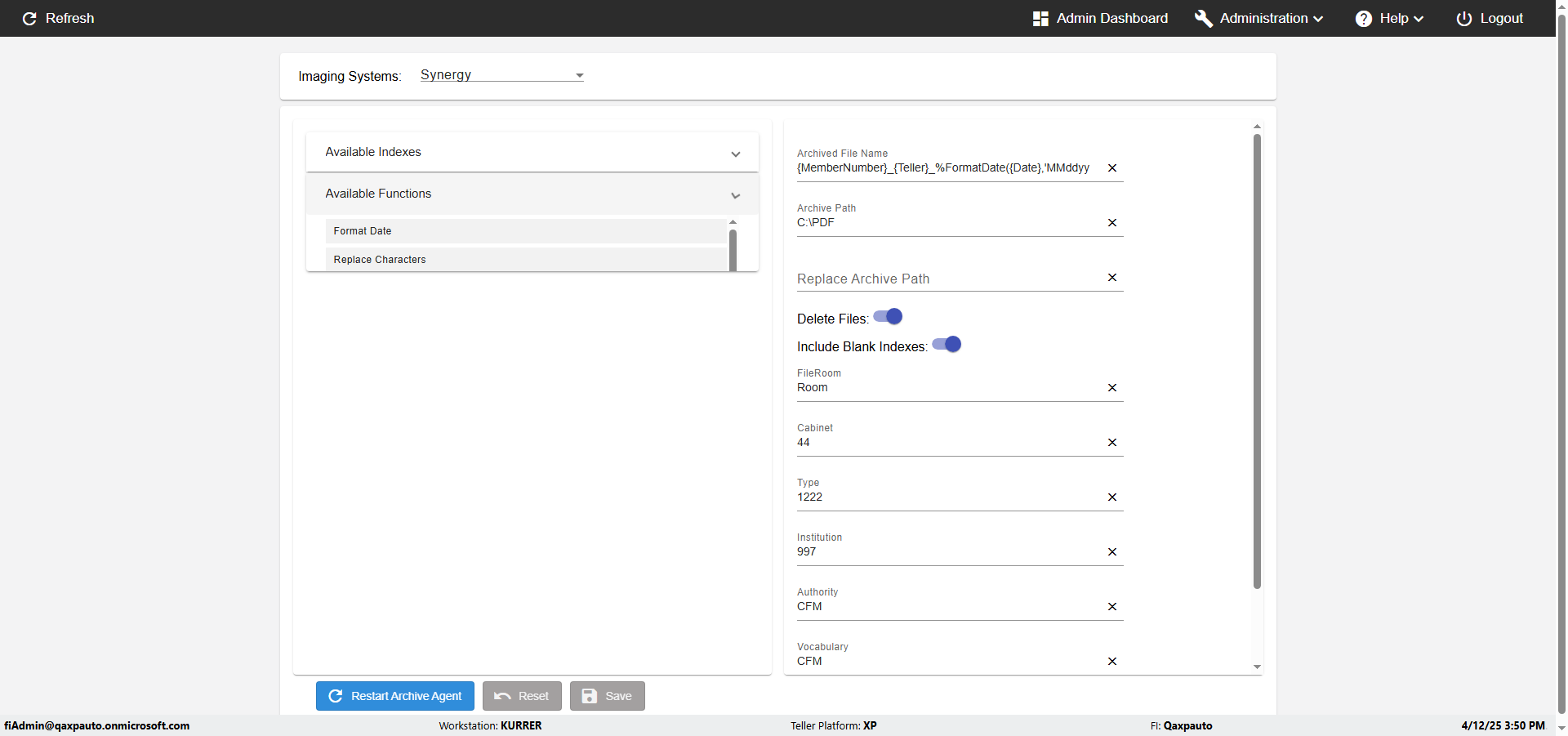This screenshot has height=736, width=1568.
Task: Clear the FileRoom field value
Action: click(1111, 388)
